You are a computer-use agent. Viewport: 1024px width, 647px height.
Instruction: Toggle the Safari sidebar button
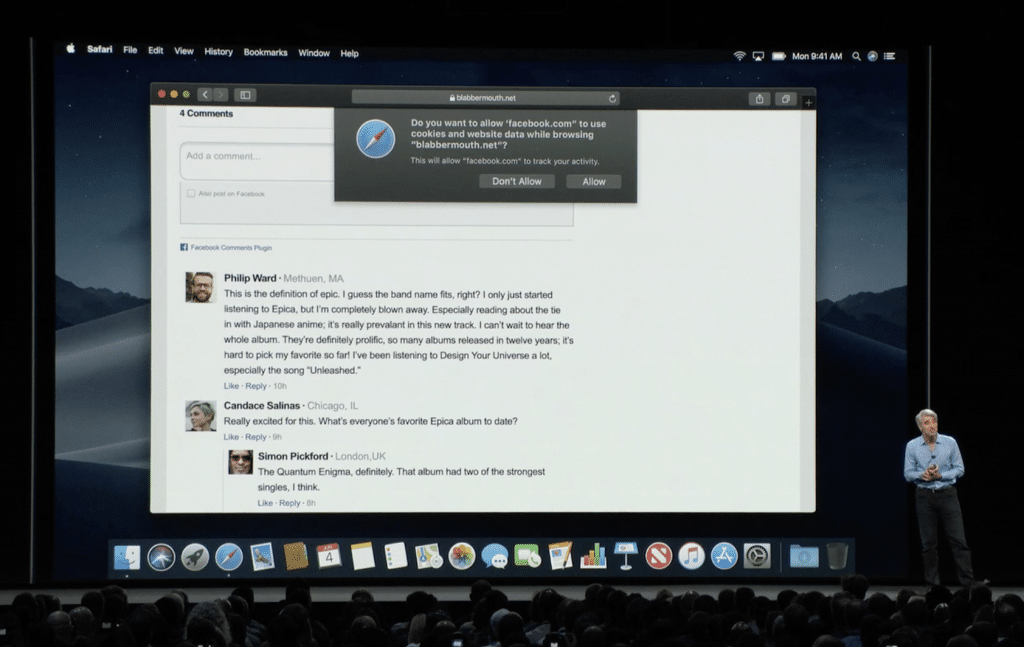pyautogui.click(x=246, y=95)
